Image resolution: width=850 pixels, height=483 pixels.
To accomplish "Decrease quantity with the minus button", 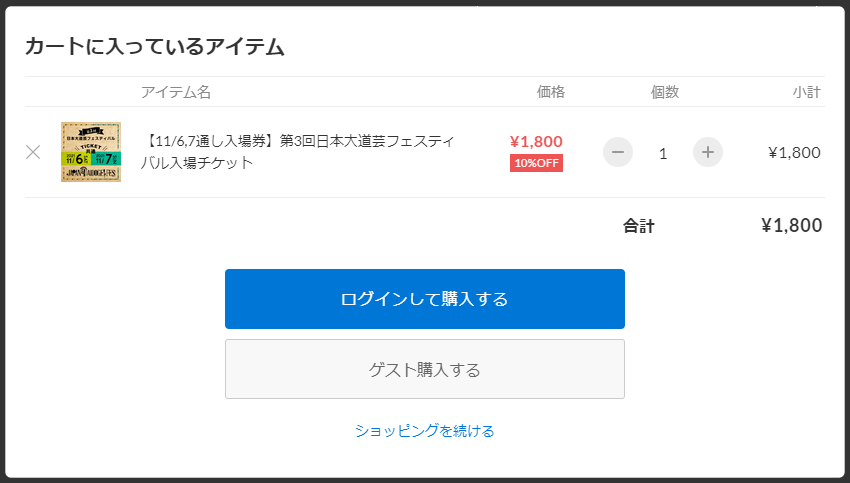I will coord(617,152).
